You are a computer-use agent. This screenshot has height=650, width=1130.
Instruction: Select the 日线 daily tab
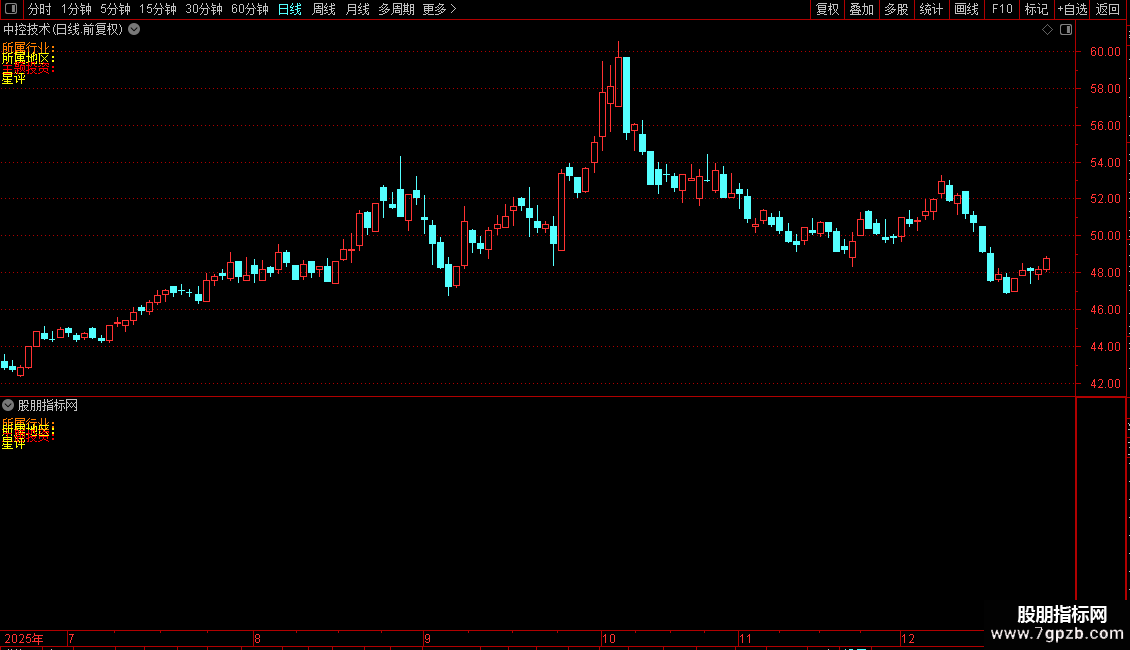(x=290, y=9)
